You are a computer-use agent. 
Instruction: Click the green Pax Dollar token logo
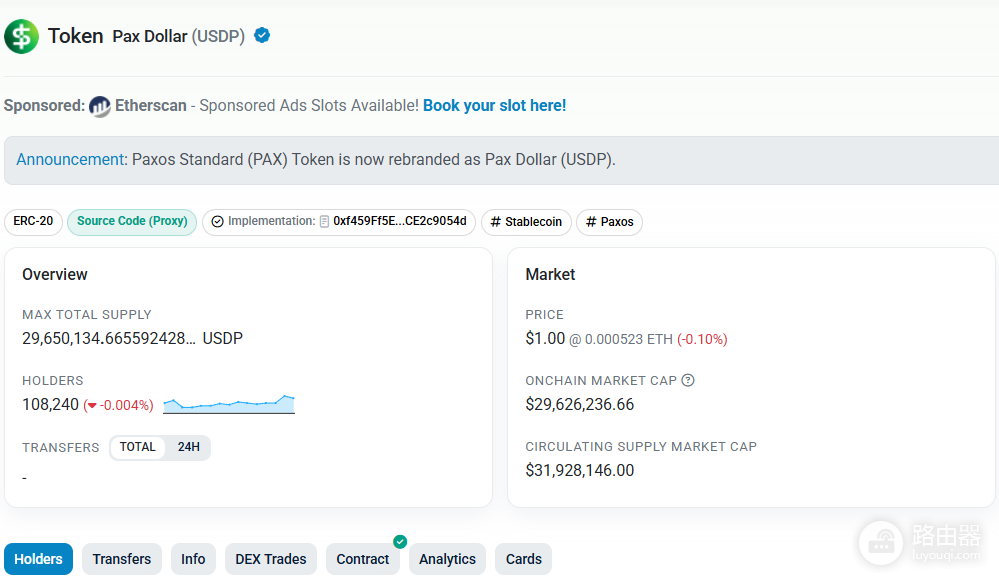pyautogui.click(x=22, y=36)
